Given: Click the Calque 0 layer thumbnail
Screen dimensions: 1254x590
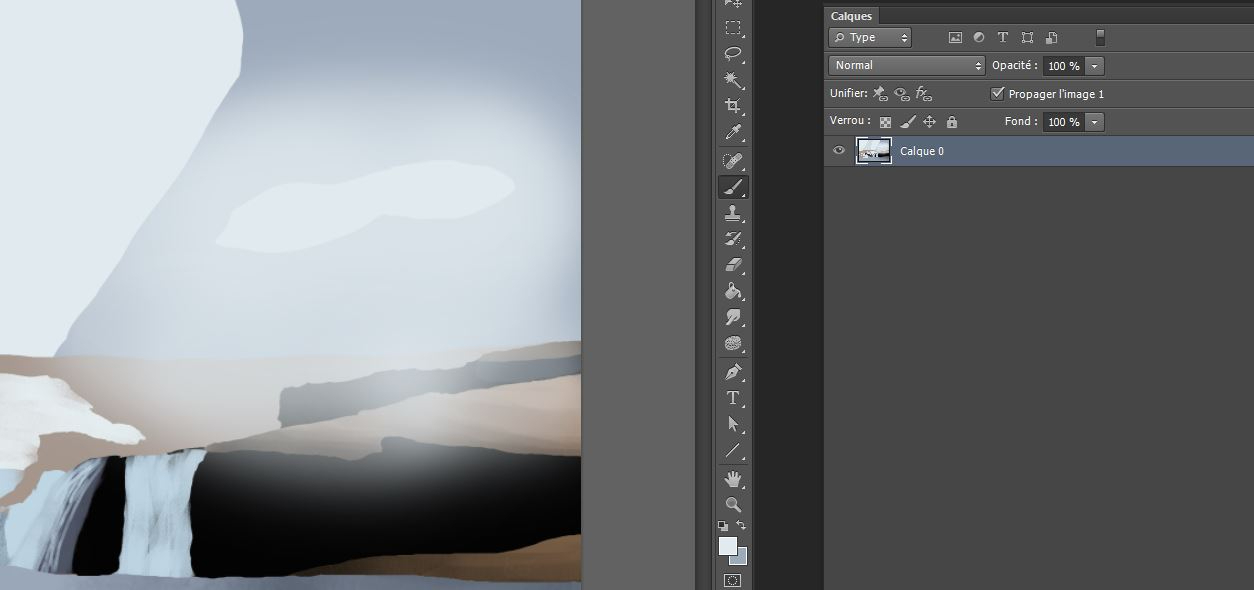Looking at the screenshot, I should [x=874, y=151].
